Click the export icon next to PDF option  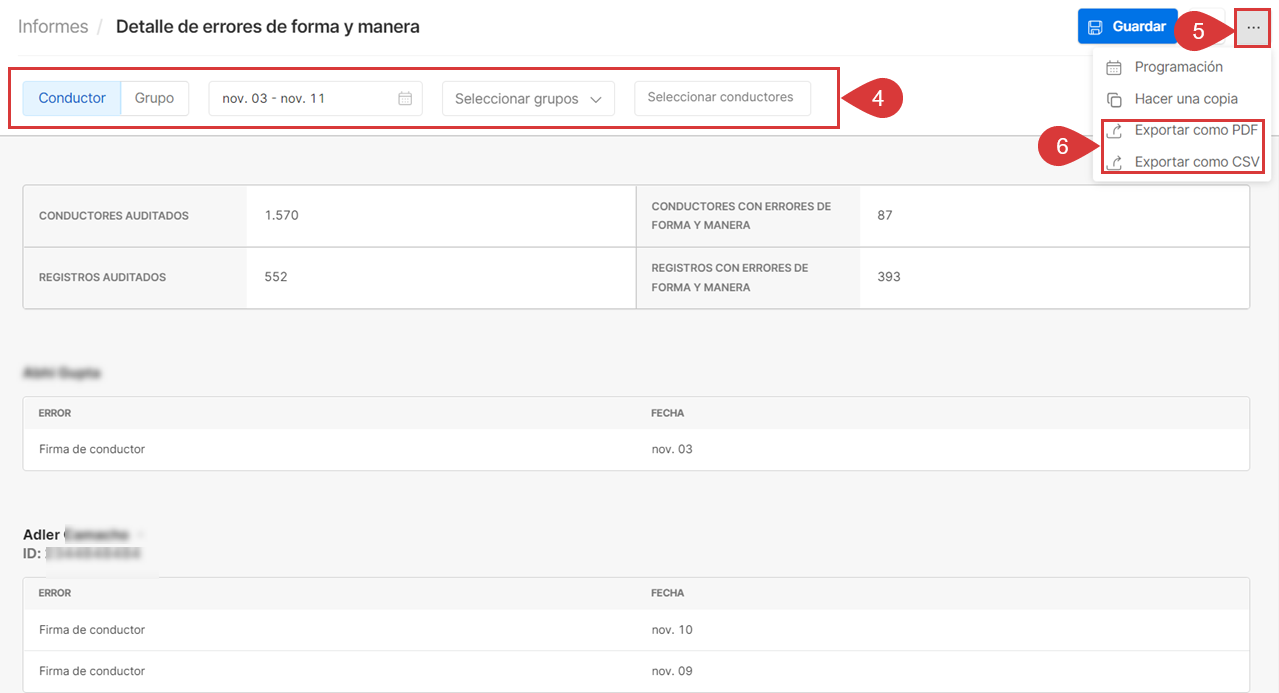[x=1114, y=131]
